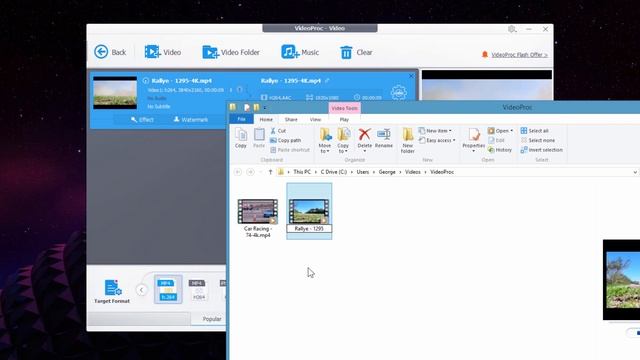Image resolution: width=640 pixels, height=360 pixels.
Task: Open quick access toolbar dropdown arrow
Action: 265,108
